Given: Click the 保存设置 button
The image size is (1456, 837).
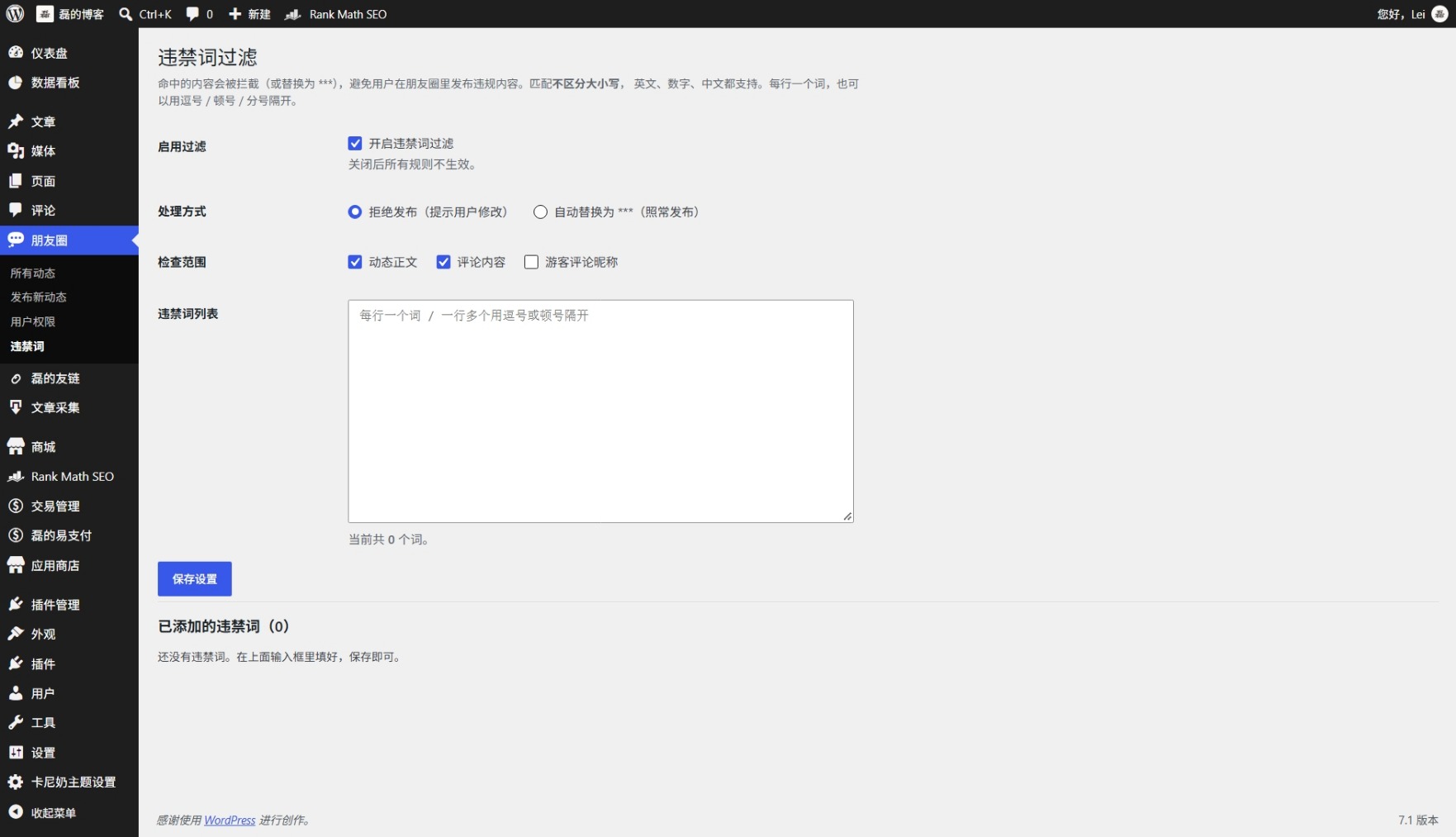Looking at the screenshot, I should (195, 578).
